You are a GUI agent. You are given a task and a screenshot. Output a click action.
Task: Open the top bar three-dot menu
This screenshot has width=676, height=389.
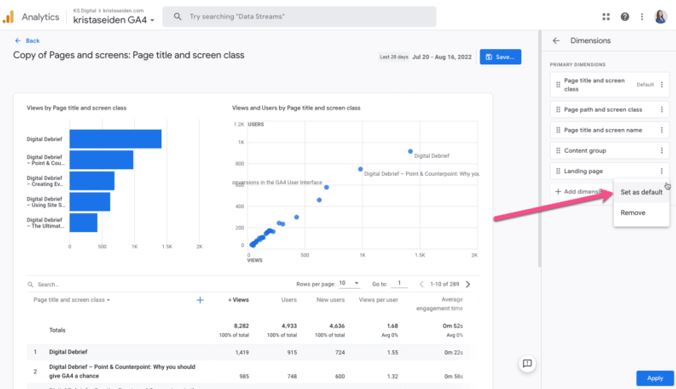pos(642,17)
